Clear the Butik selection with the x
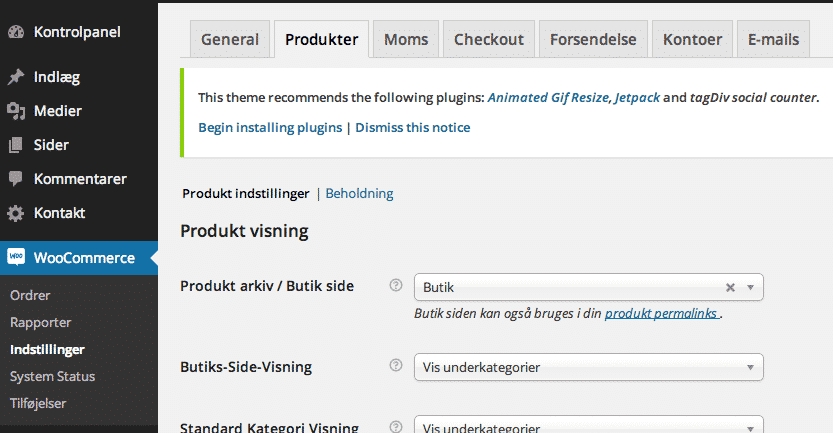The image size is (833, 433). point(730,287)
